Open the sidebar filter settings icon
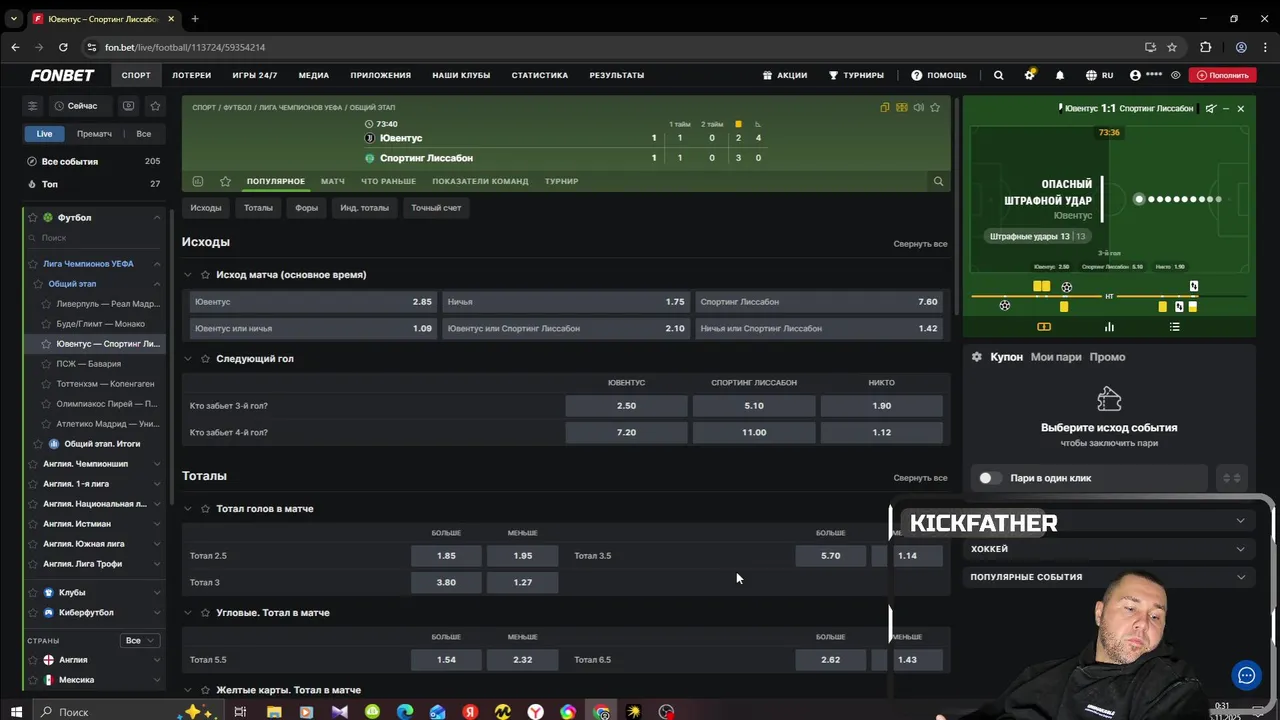 coord(32,106)
